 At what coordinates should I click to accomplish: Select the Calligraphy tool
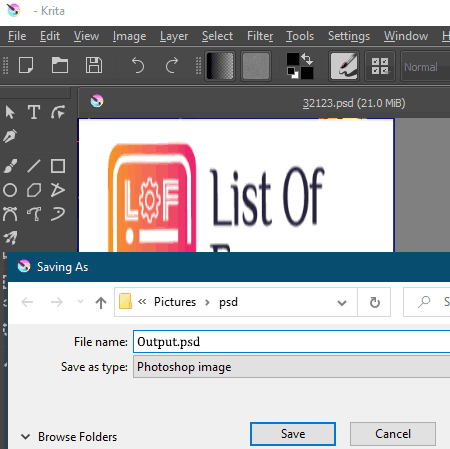coord(10,136)
